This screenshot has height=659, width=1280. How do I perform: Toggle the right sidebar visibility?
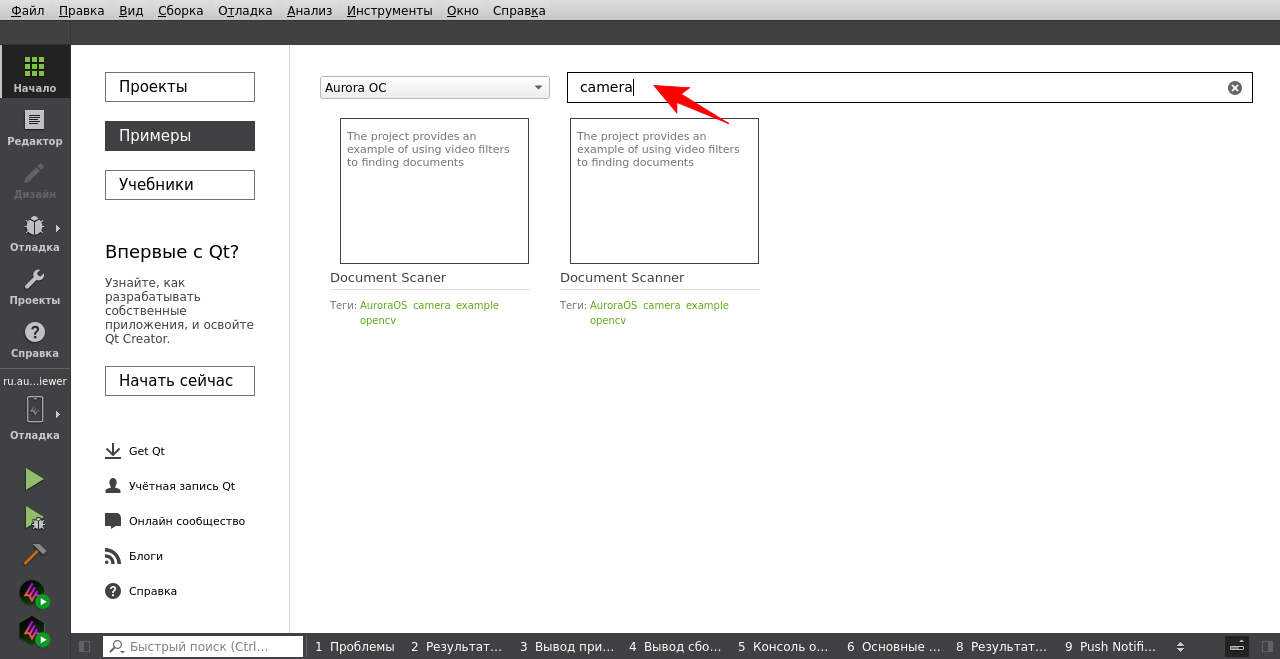point(1267,647)
